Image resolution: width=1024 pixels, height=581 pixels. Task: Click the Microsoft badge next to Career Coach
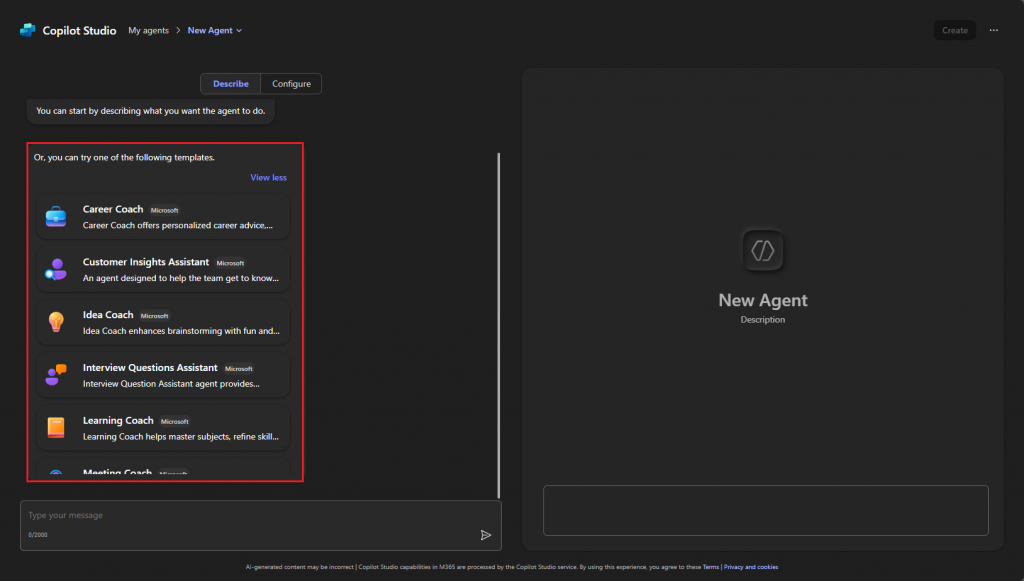pos(165,210)
